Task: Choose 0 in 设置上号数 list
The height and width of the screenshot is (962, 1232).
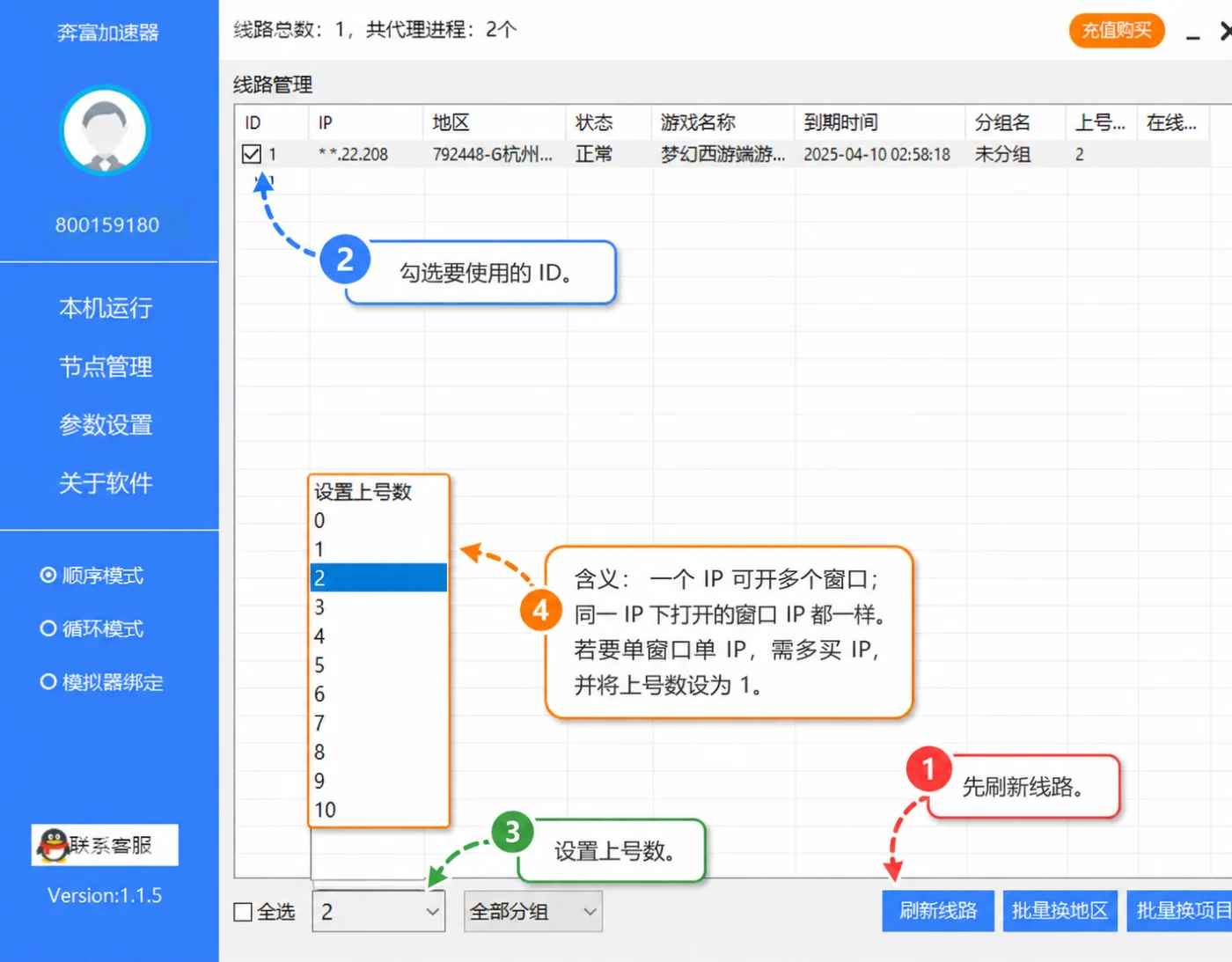Action: click(x=378, y=520)
